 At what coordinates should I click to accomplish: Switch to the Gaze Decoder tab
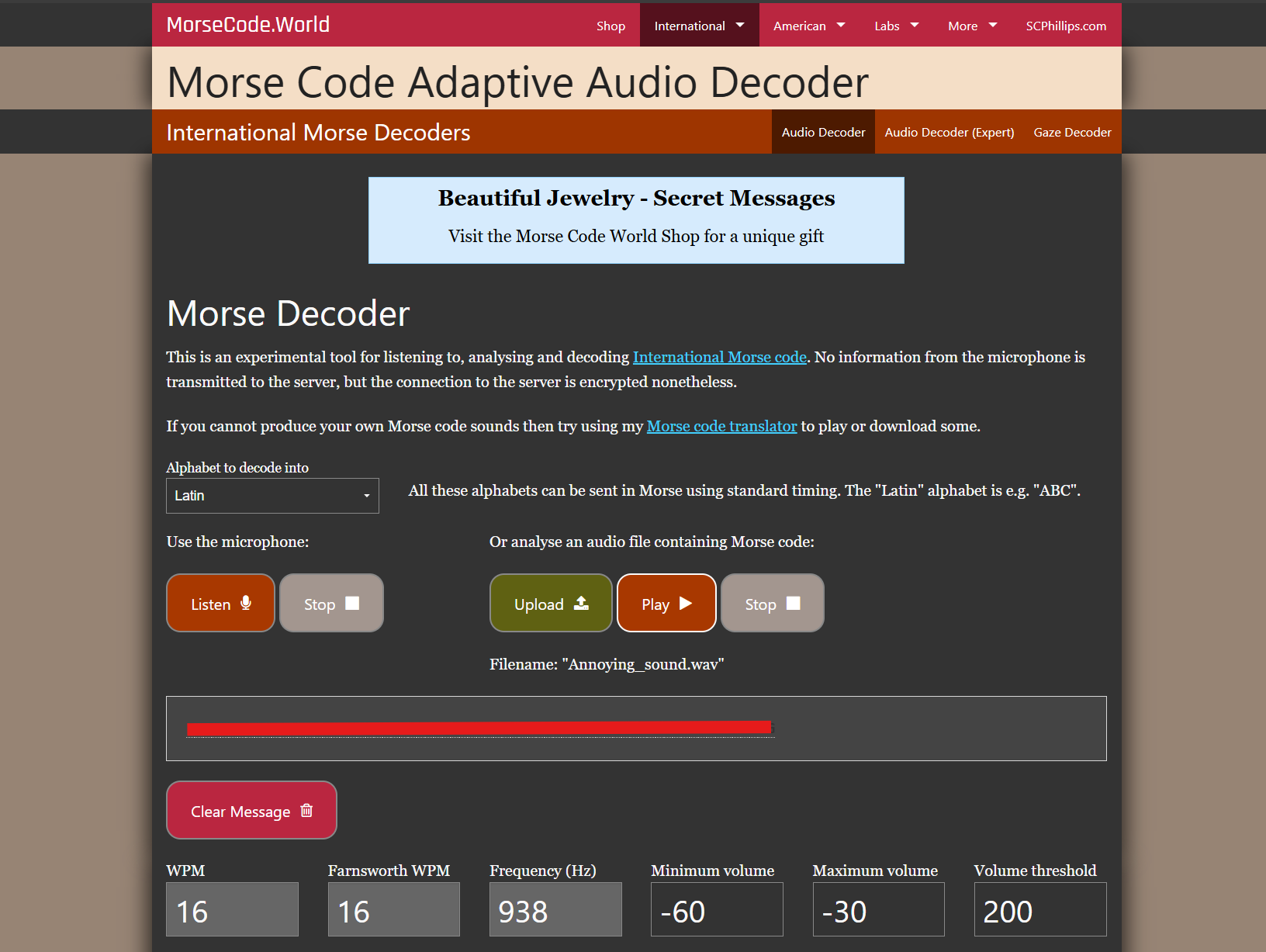(x=1072, y=132)
